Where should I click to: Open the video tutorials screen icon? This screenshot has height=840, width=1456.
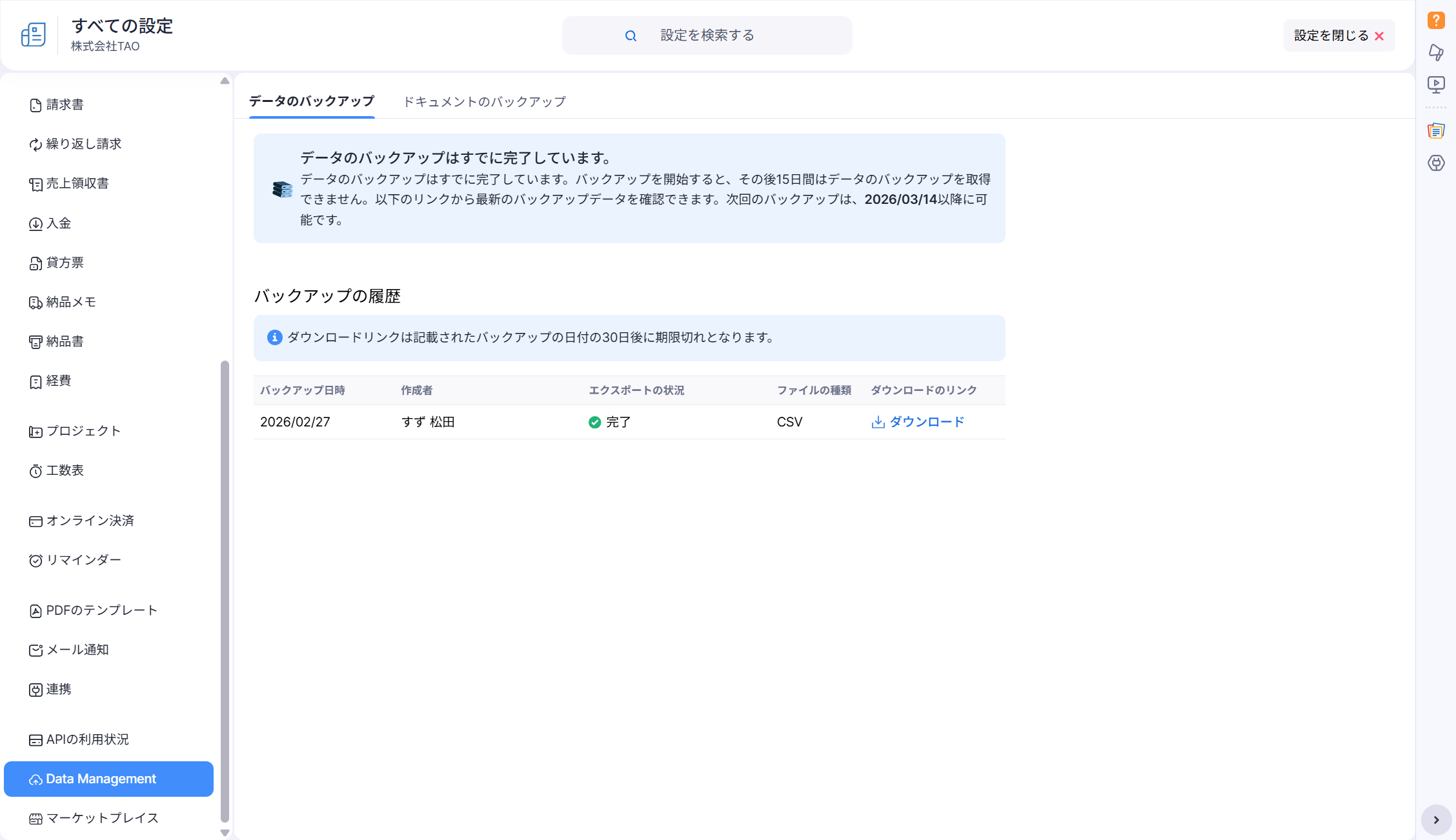pos(1435,85)
